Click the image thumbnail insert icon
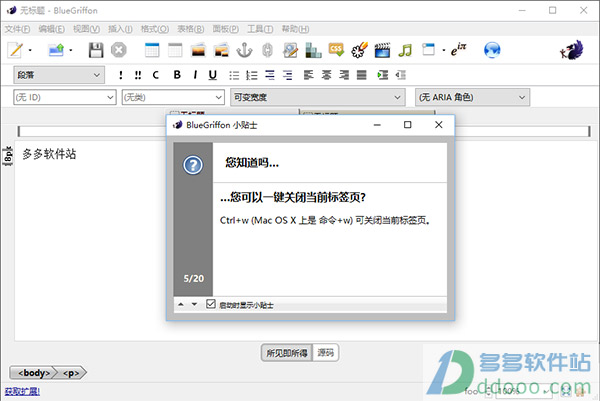Viewport: 600px width, 401px height. tap(221, 50)
